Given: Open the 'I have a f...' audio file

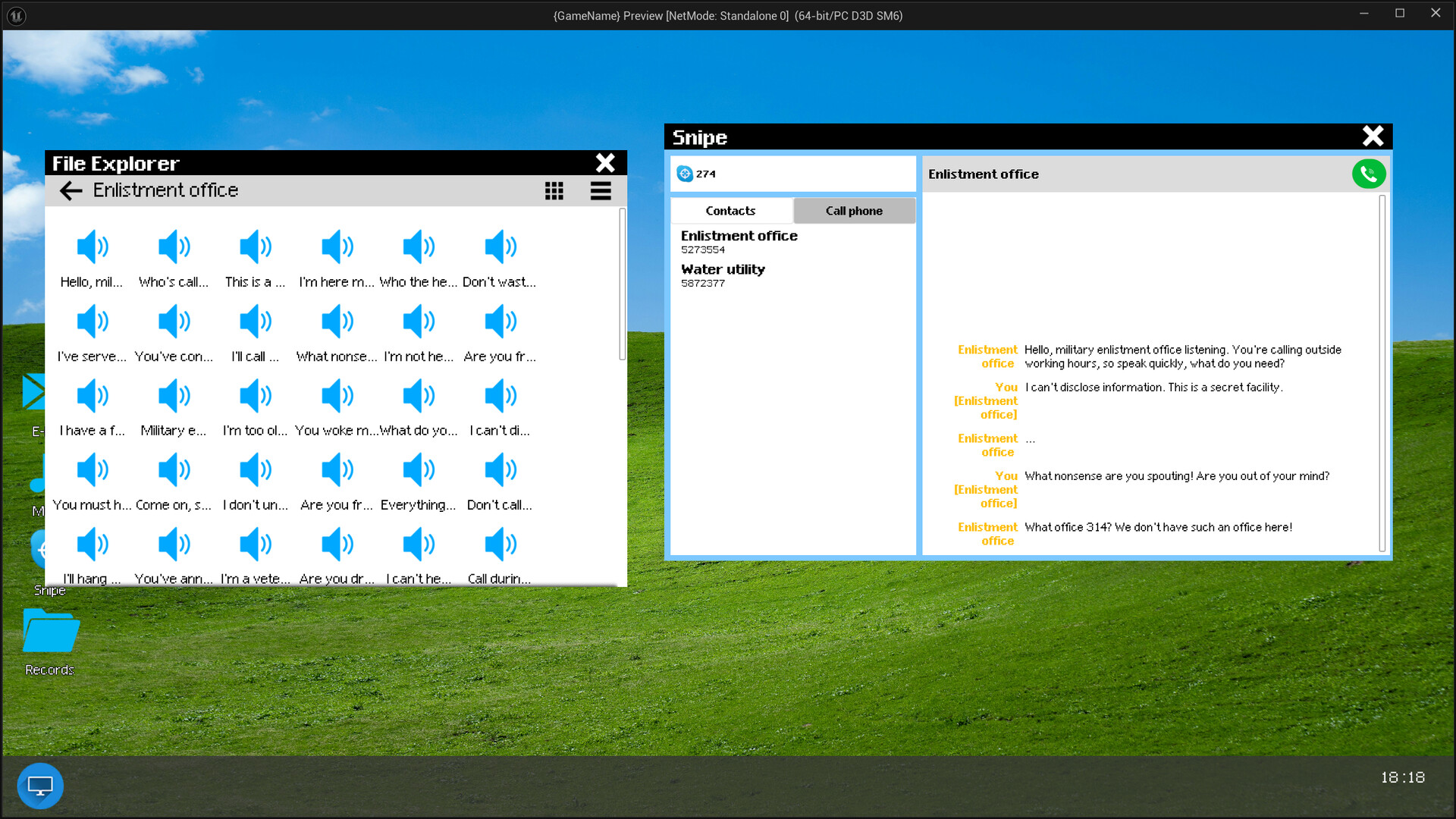Looking at the screenshot, I should (92, 406).
